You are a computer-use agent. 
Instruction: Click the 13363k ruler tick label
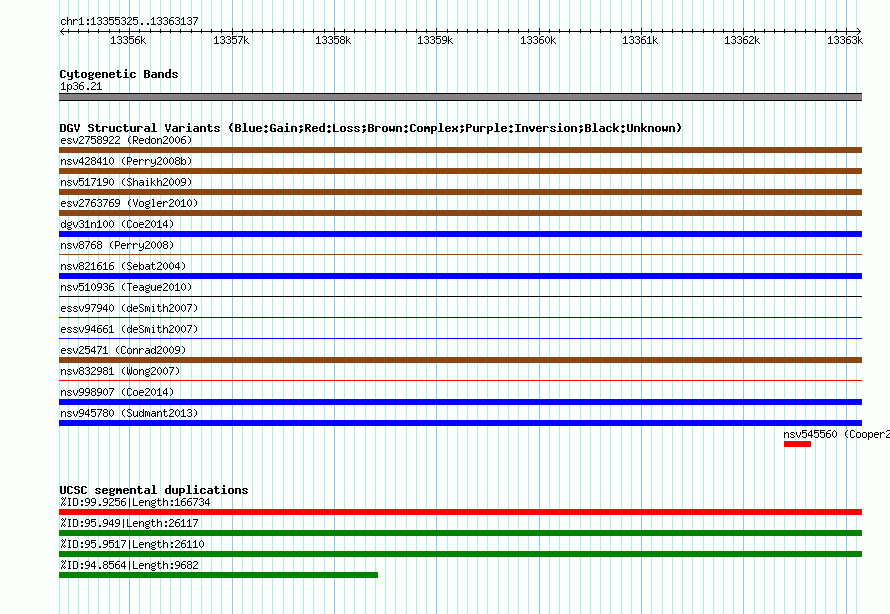point(845,40)
